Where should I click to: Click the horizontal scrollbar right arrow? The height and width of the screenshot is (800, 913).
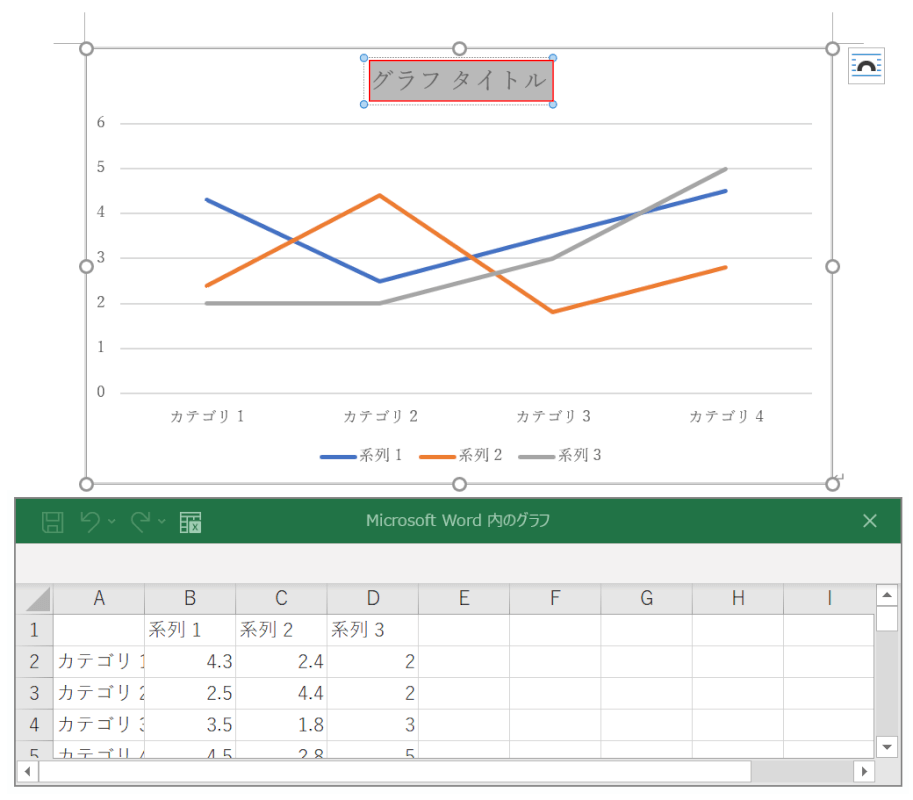(863, 772)
